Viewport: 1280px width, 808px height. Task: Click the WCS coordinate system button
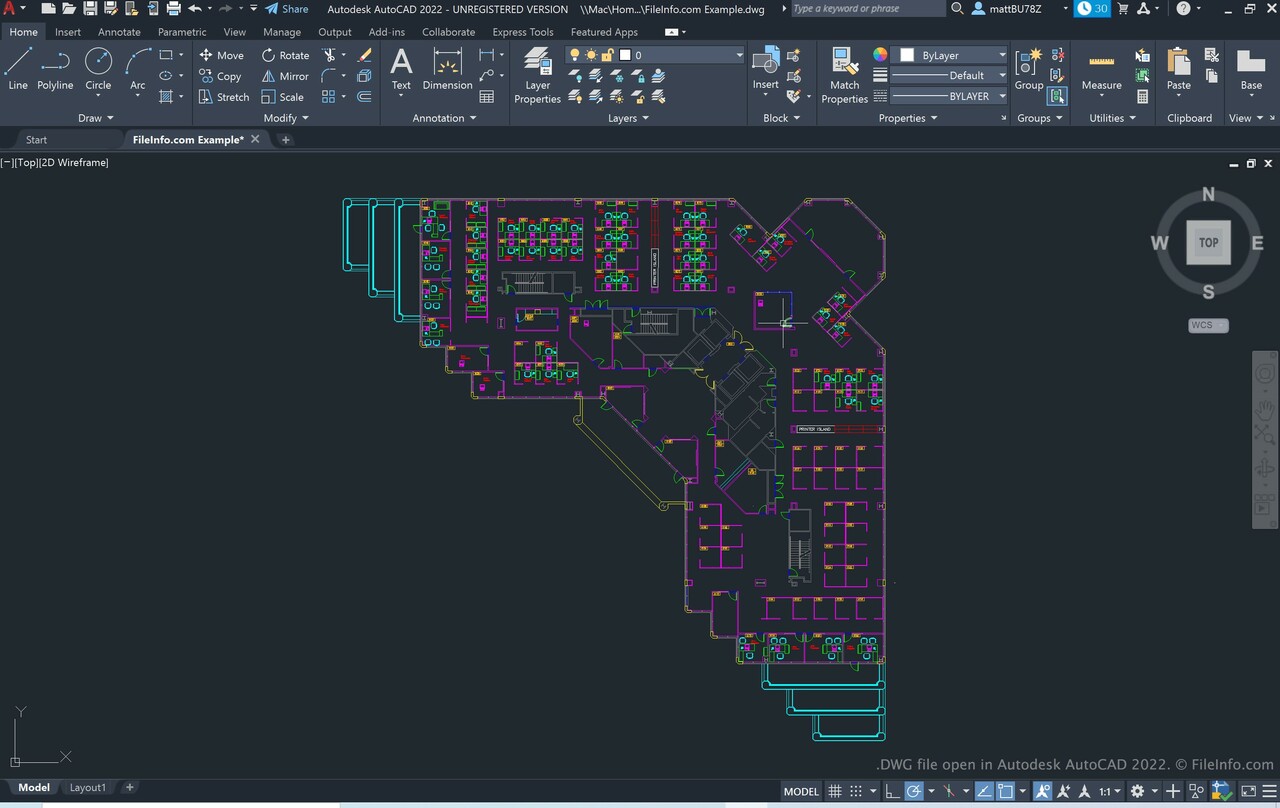pyautogui.click(x=1208, y=325)
